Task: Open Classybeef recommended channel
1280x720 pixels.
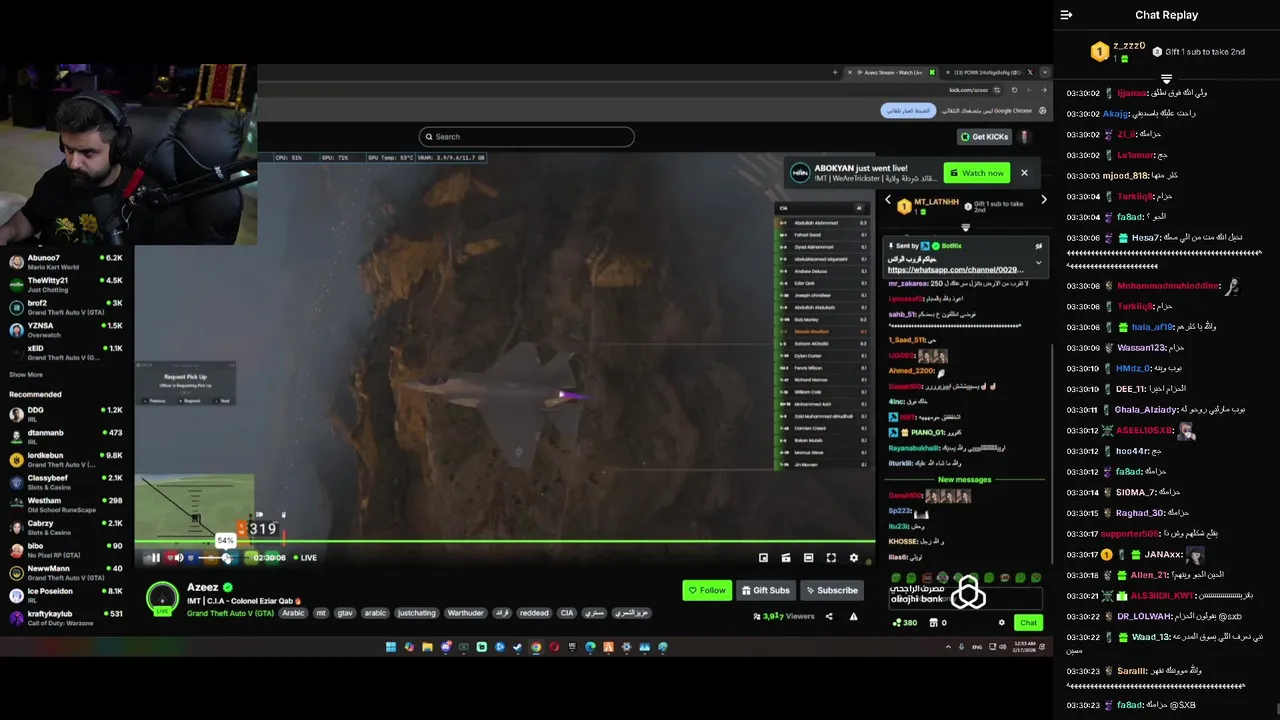Action: (x=65, y=482)
